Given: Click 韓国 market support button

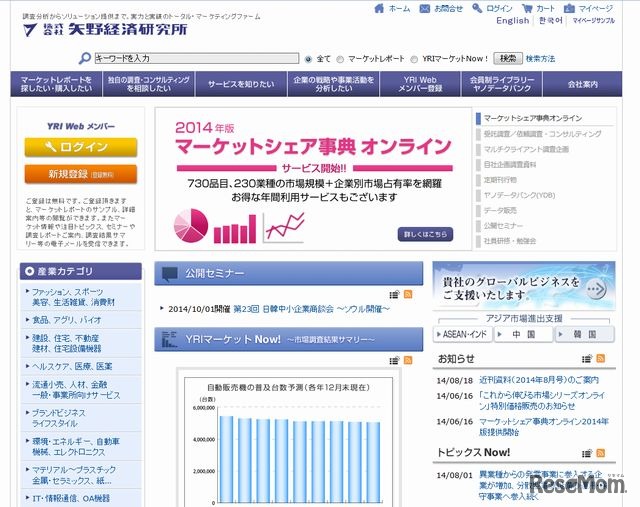Looking at the screenshot, I should [584, 334].
